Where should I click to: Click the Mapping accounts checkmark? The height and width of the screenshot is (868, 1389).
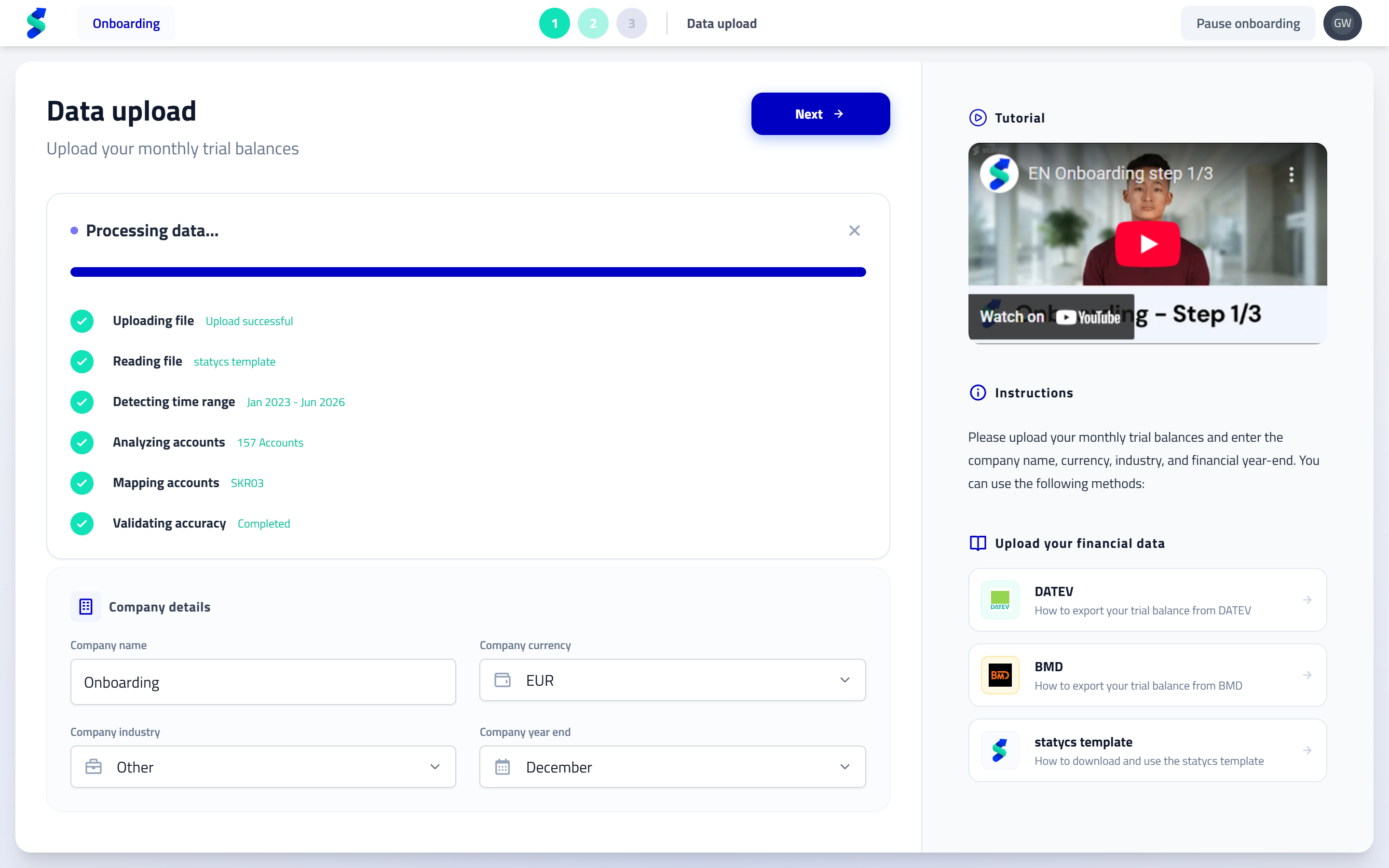pyautogui.click(x=82, y=483)
